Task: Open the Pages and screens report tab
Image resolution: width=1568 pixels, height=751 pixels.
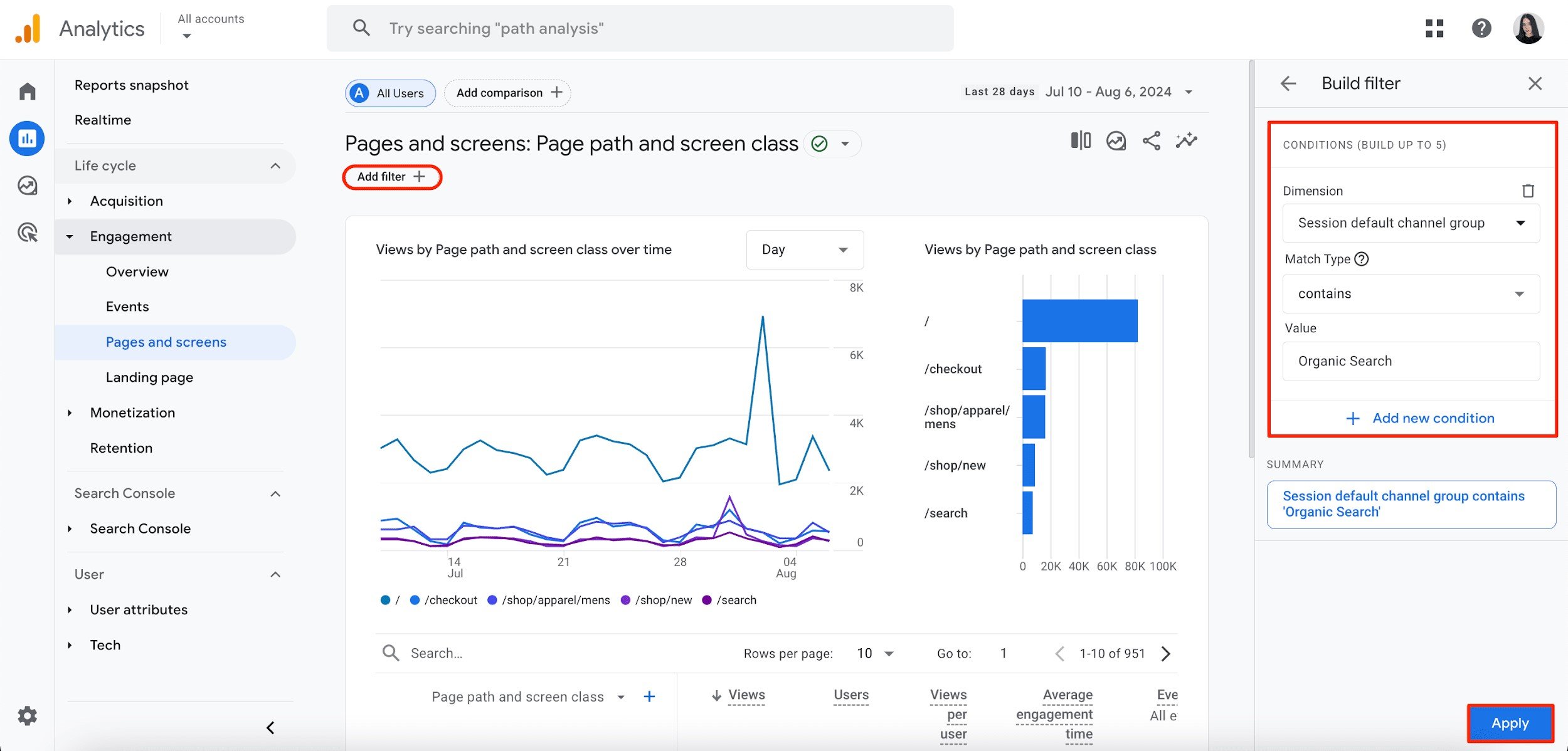Action: [166, 341]
